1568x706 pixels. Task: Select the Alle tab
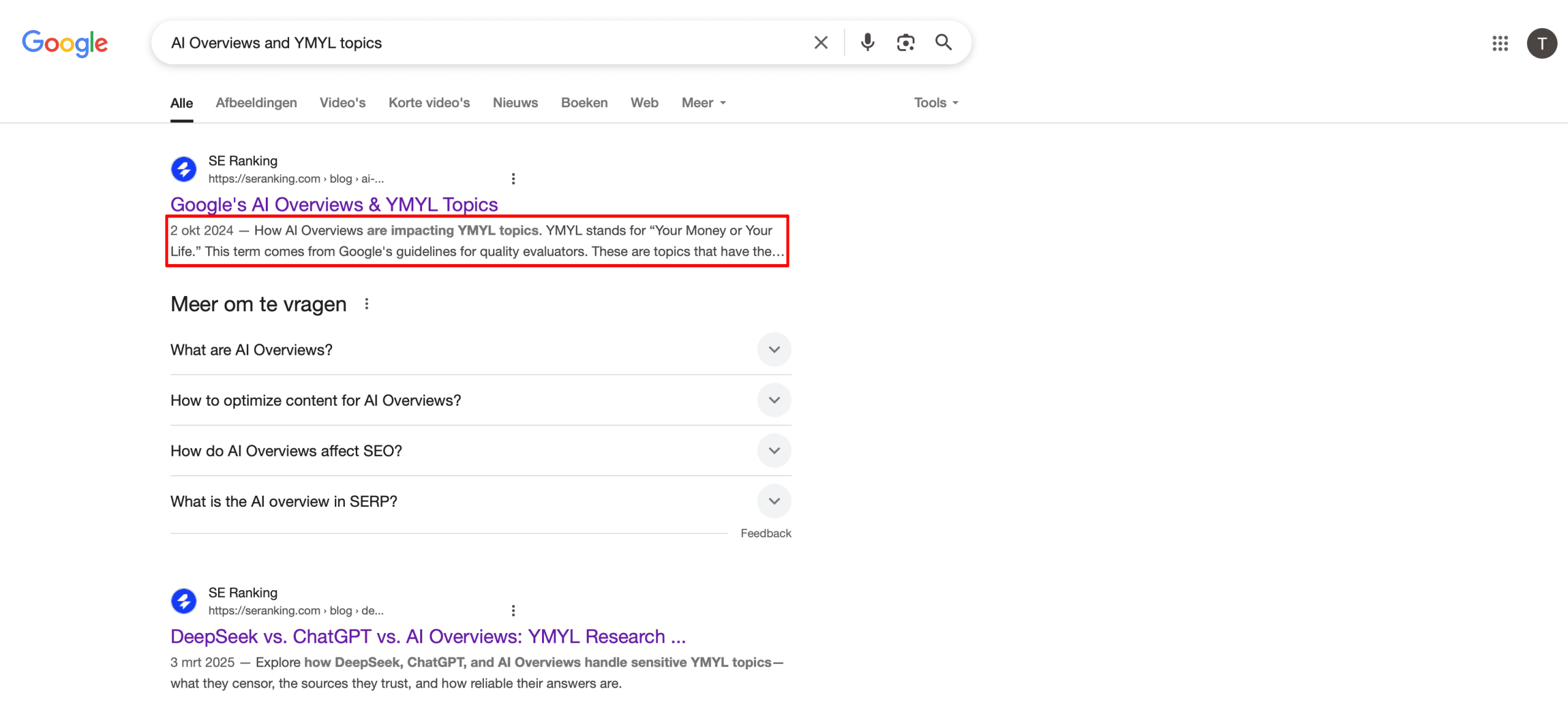click(x=181, y=103)
